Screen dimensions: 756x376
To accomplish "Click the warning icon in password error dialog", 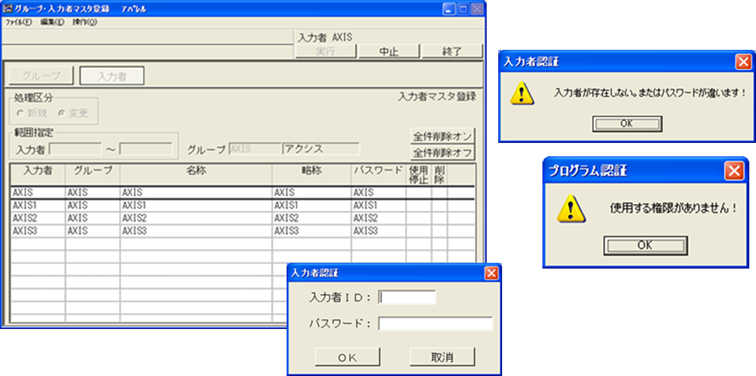I will [522, 93].
